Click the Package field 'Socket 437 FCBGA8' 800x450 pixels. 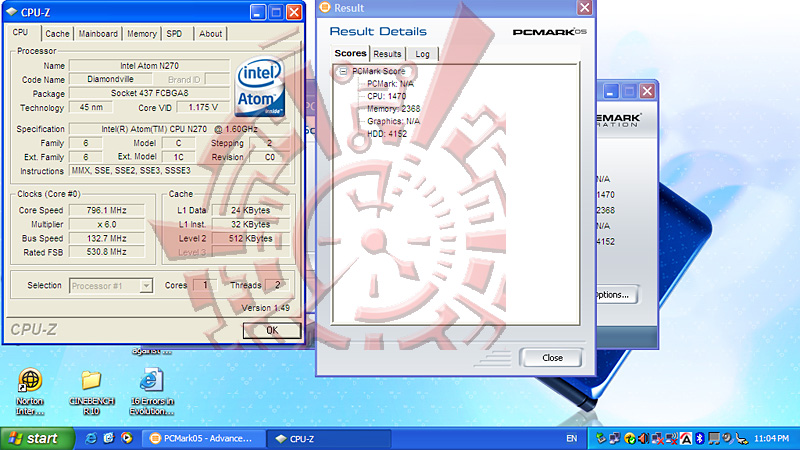[x=149, y=93]
